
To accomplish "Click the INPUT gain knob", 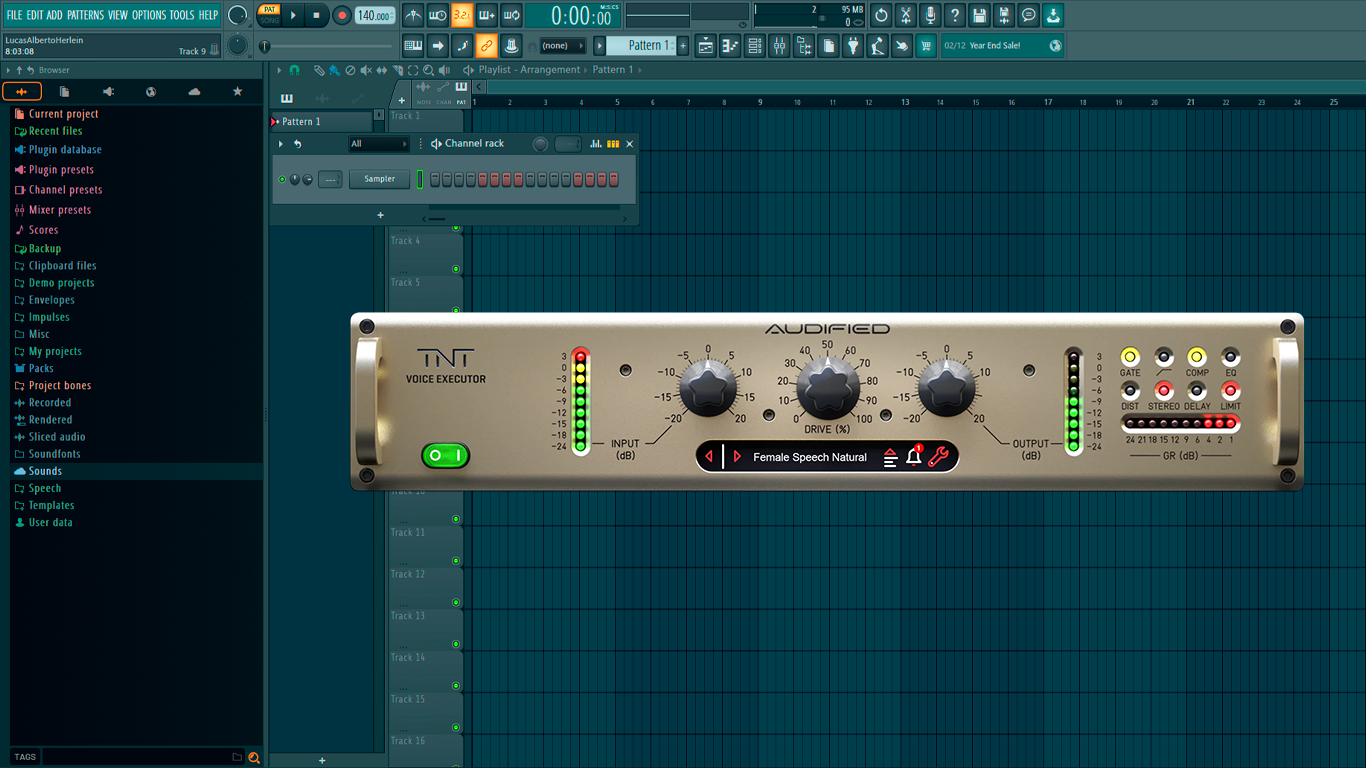I will (708, 389).
